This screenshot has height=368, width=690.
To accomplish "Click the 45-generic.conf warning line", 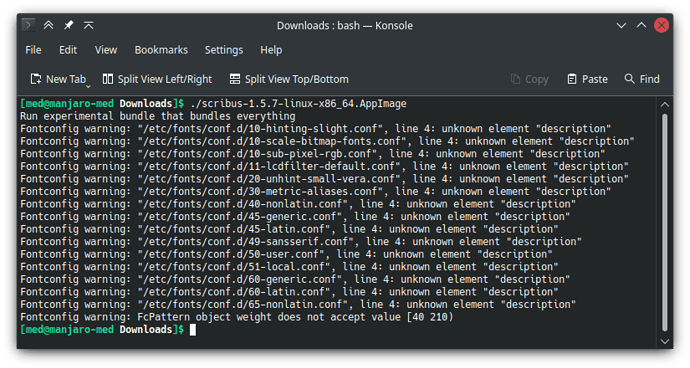I will [x=295, y=217].
